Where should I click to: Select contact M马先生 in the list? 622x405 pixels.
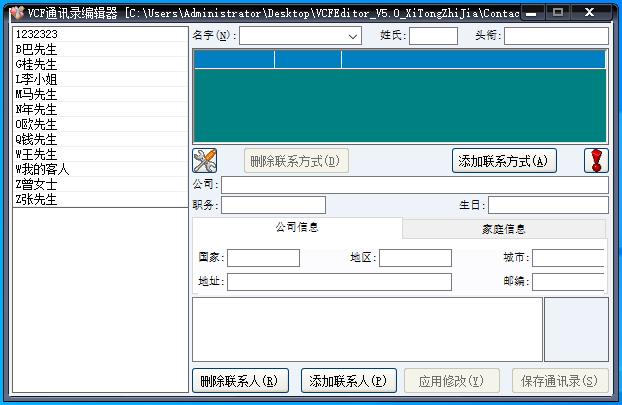100,94
